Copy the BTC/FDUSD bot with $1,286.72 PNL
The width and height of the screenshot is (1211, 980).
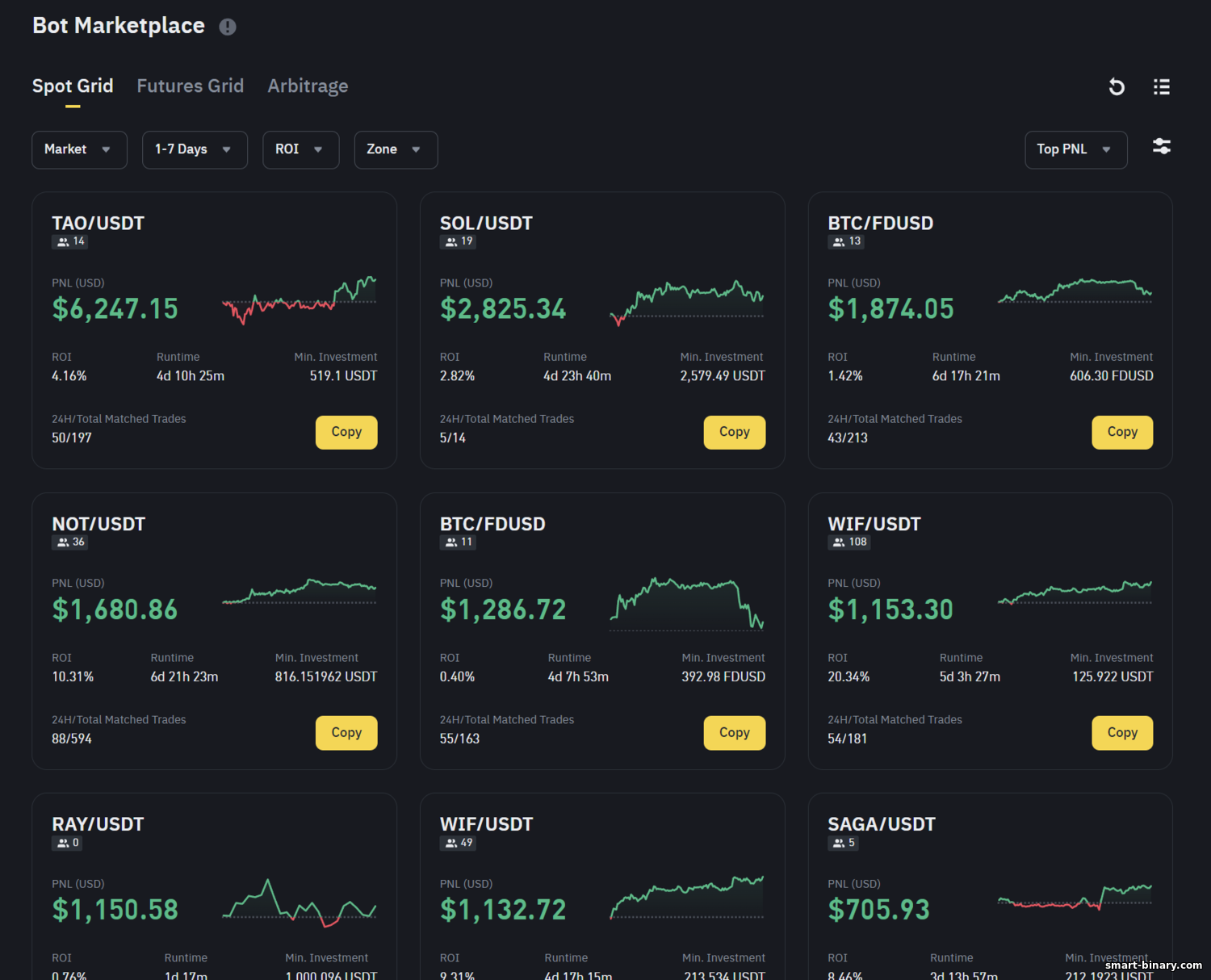pyautogui.click(x=735, y=733)
